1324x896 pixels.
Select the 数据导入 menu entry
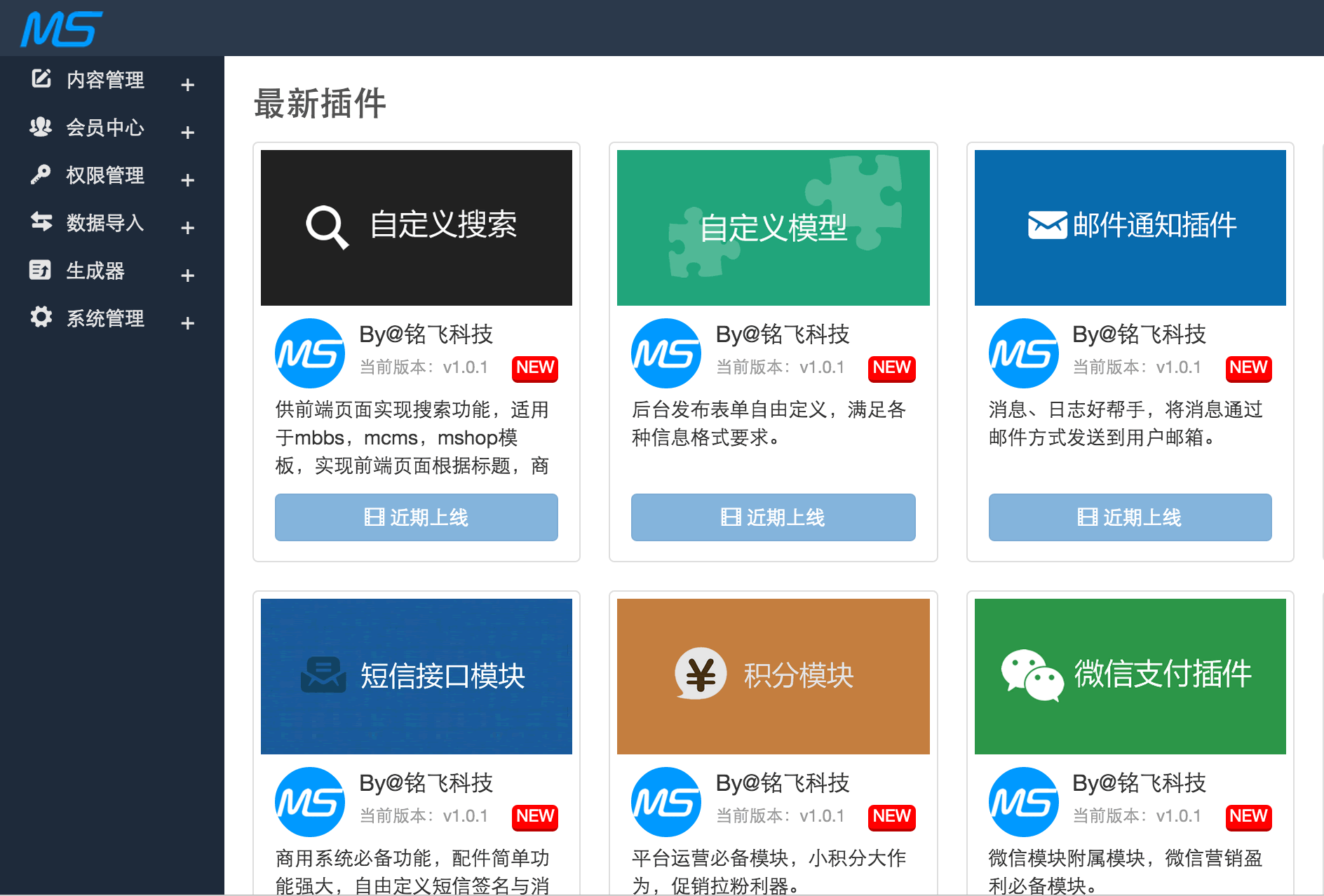tap(105, 222)
